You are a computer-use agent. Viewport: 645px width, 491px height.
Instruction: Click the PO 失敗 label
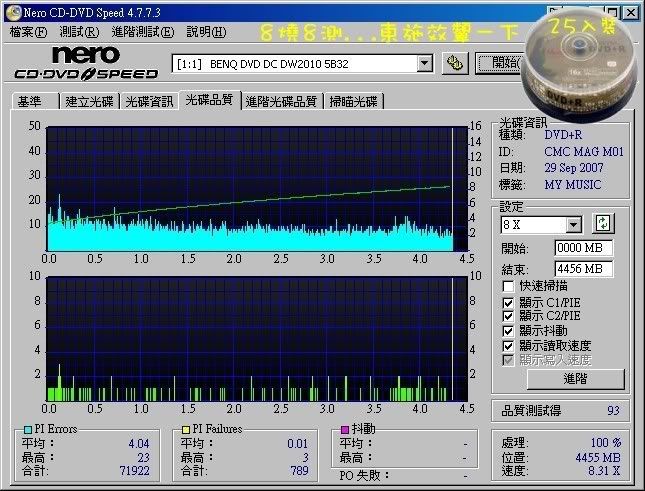[364, 476]
